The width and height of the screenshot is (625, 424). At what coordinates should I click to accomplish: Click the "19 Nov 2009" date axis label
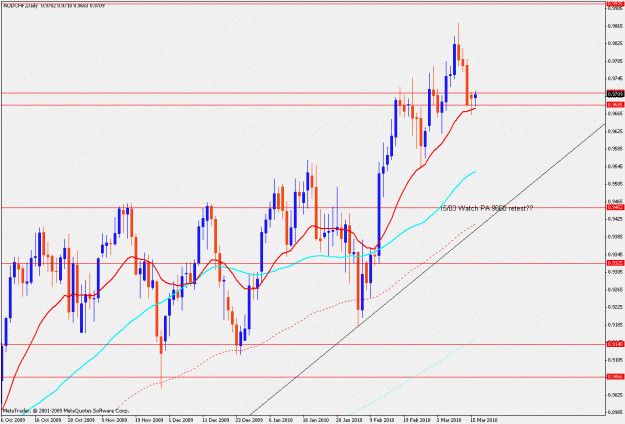pyautogui.click(x=149, y=420)
